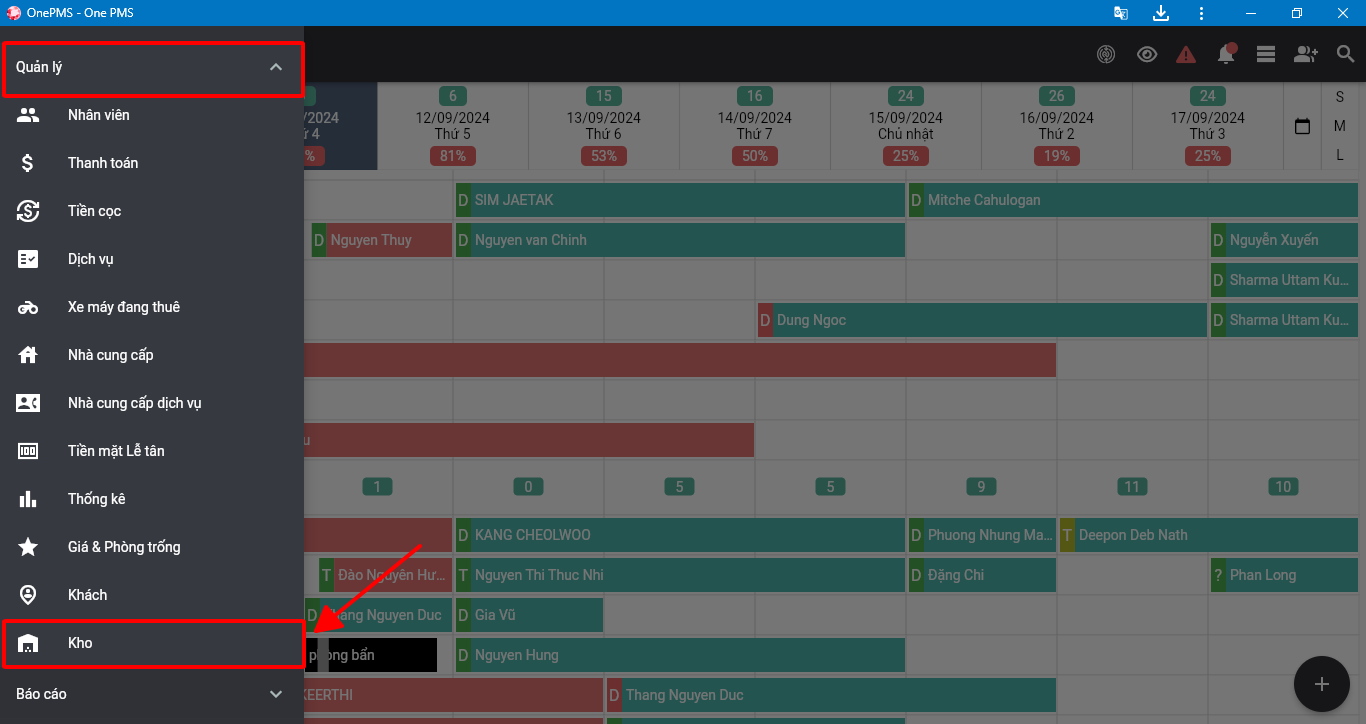
Task: Select Tiền cọc deposit entry
Action: pyautogui.click(x=152, y=211)
